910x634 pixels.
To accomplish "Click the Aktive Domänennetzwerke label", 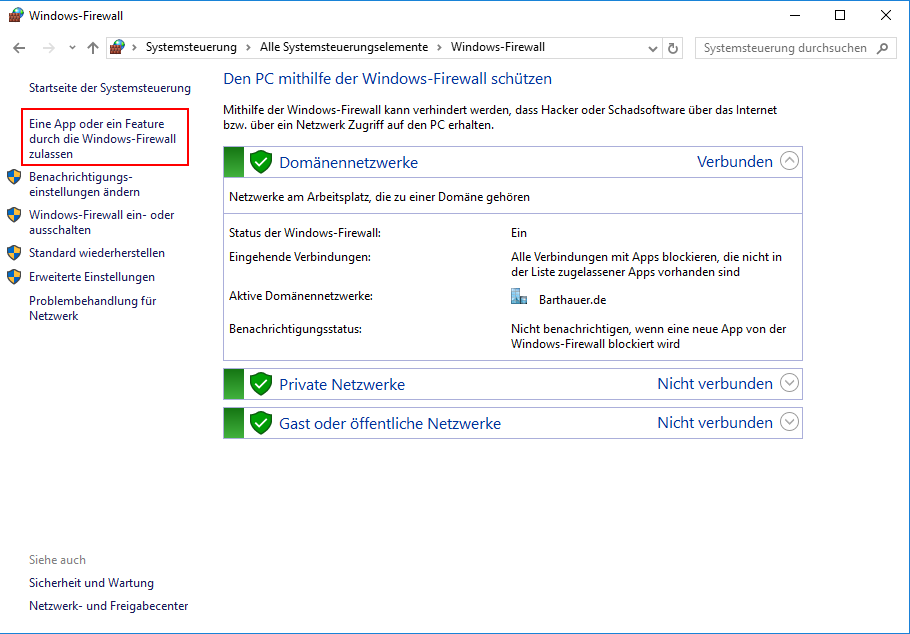I will click(x=301, y=296).
